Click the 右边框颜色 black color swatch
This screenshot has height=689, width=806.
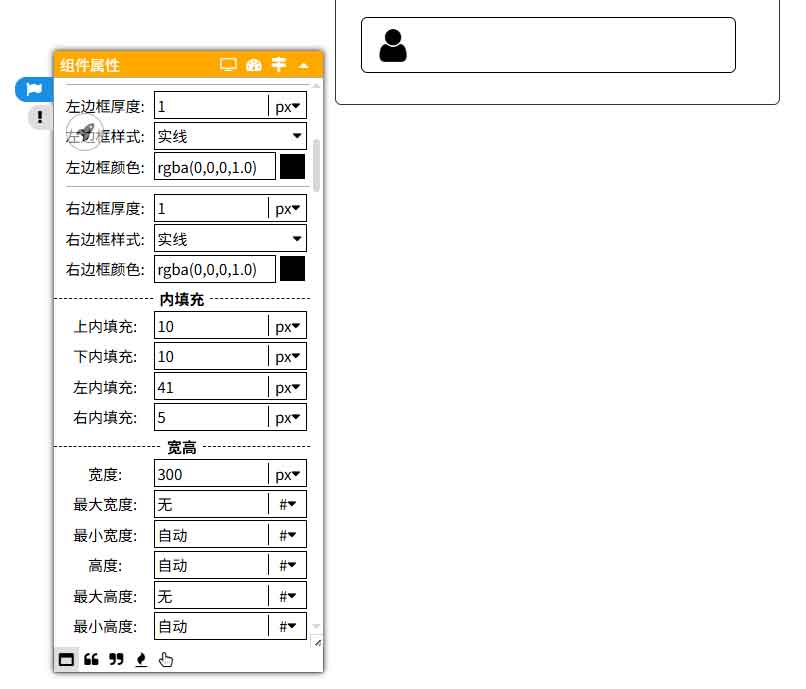click(292, 269)
